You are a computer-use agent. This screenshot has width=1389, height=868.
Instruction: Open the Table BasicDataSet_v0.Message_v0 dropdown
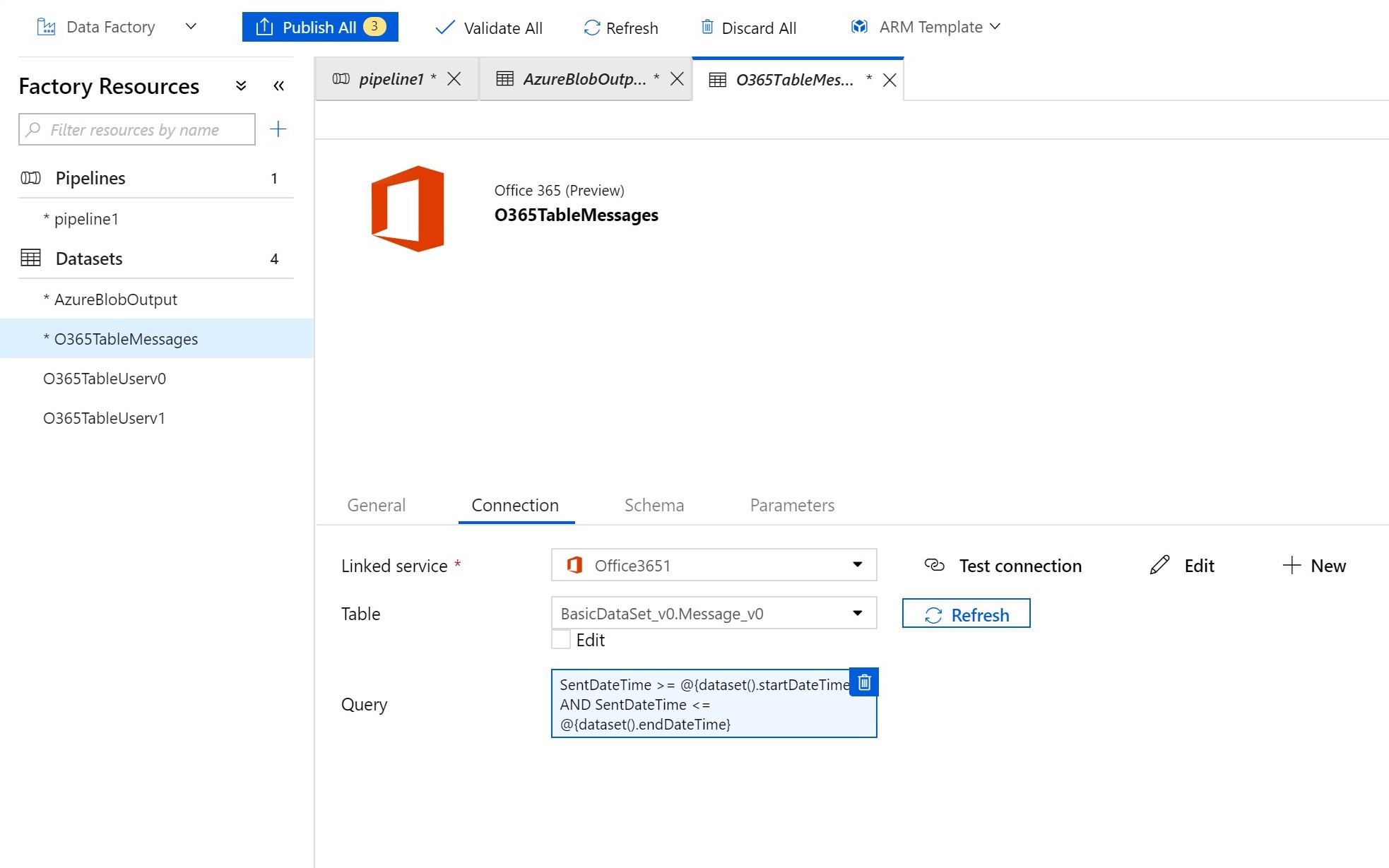(x=857, y=613)
